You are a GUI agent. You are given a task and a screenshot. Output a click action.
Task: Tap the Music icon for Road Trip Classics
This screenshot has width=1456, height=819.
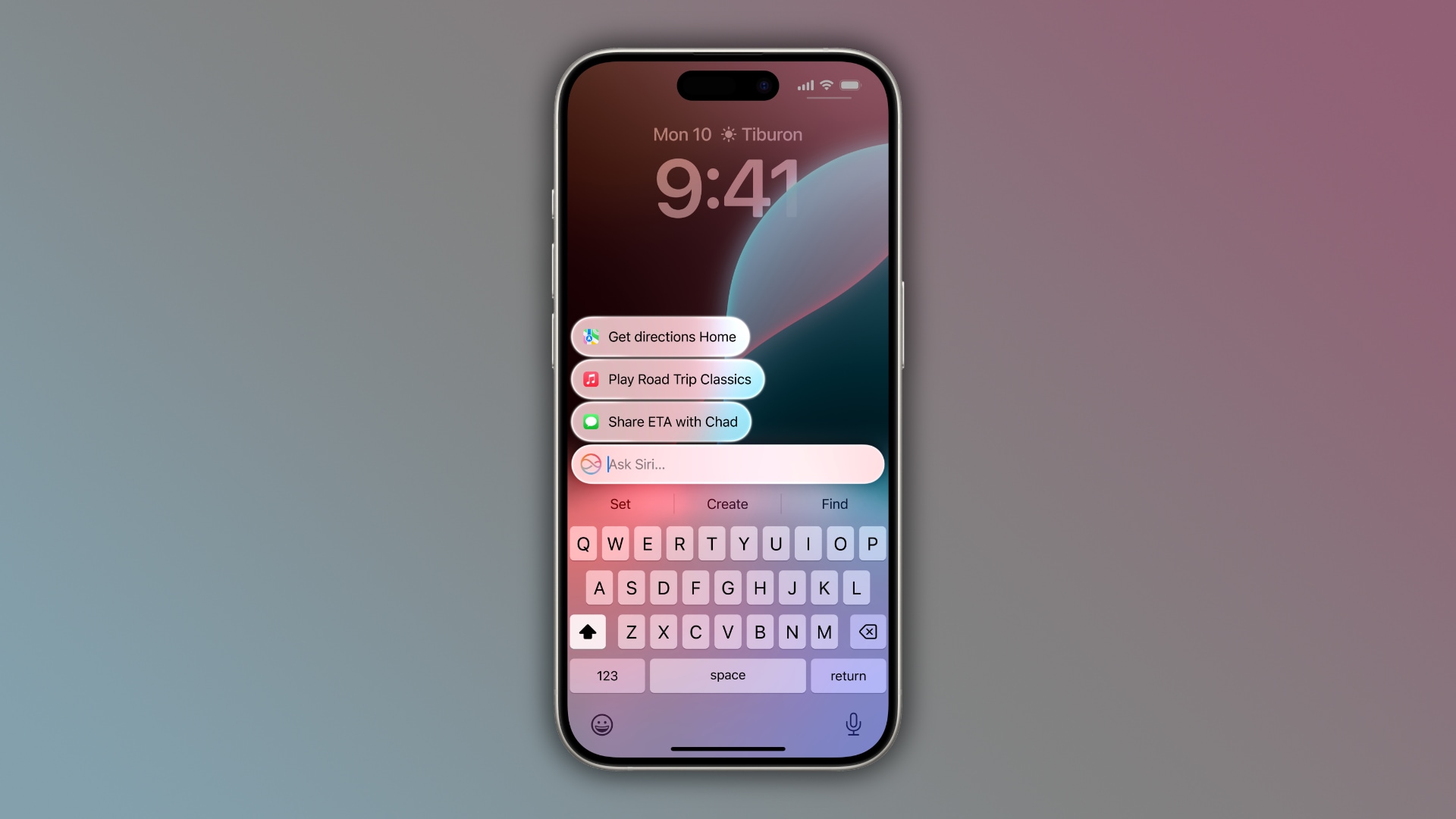(591, 379)
